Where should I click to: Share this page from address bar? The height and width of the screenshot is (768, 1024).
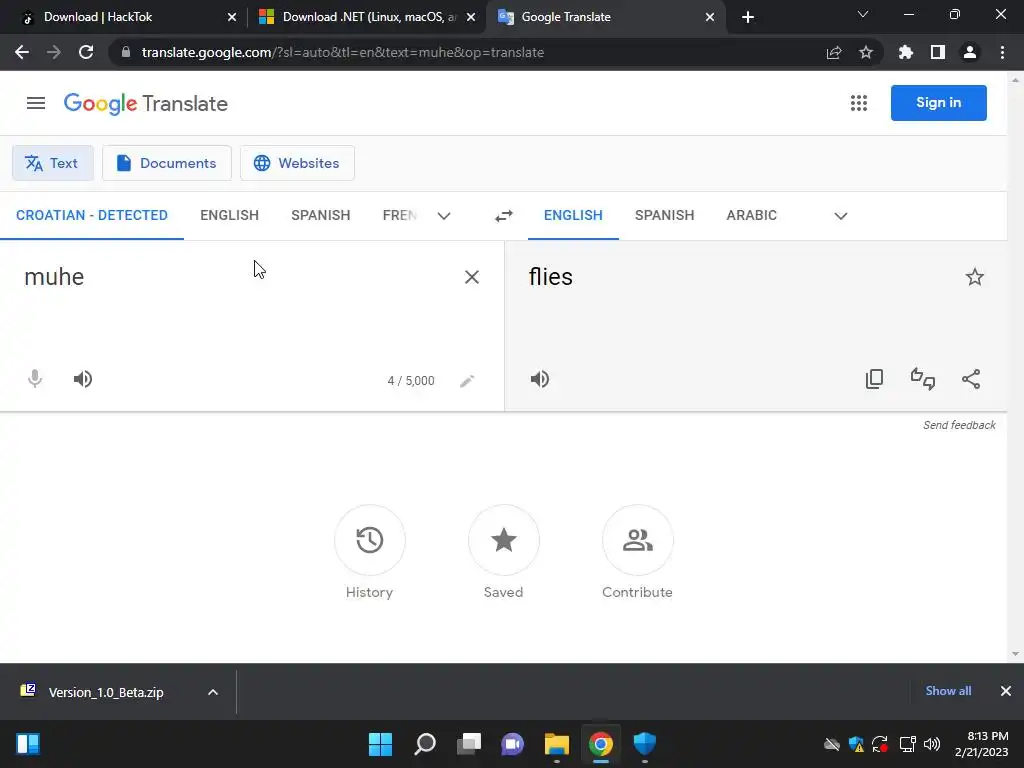pyautogui.click(x=834, y=52)
